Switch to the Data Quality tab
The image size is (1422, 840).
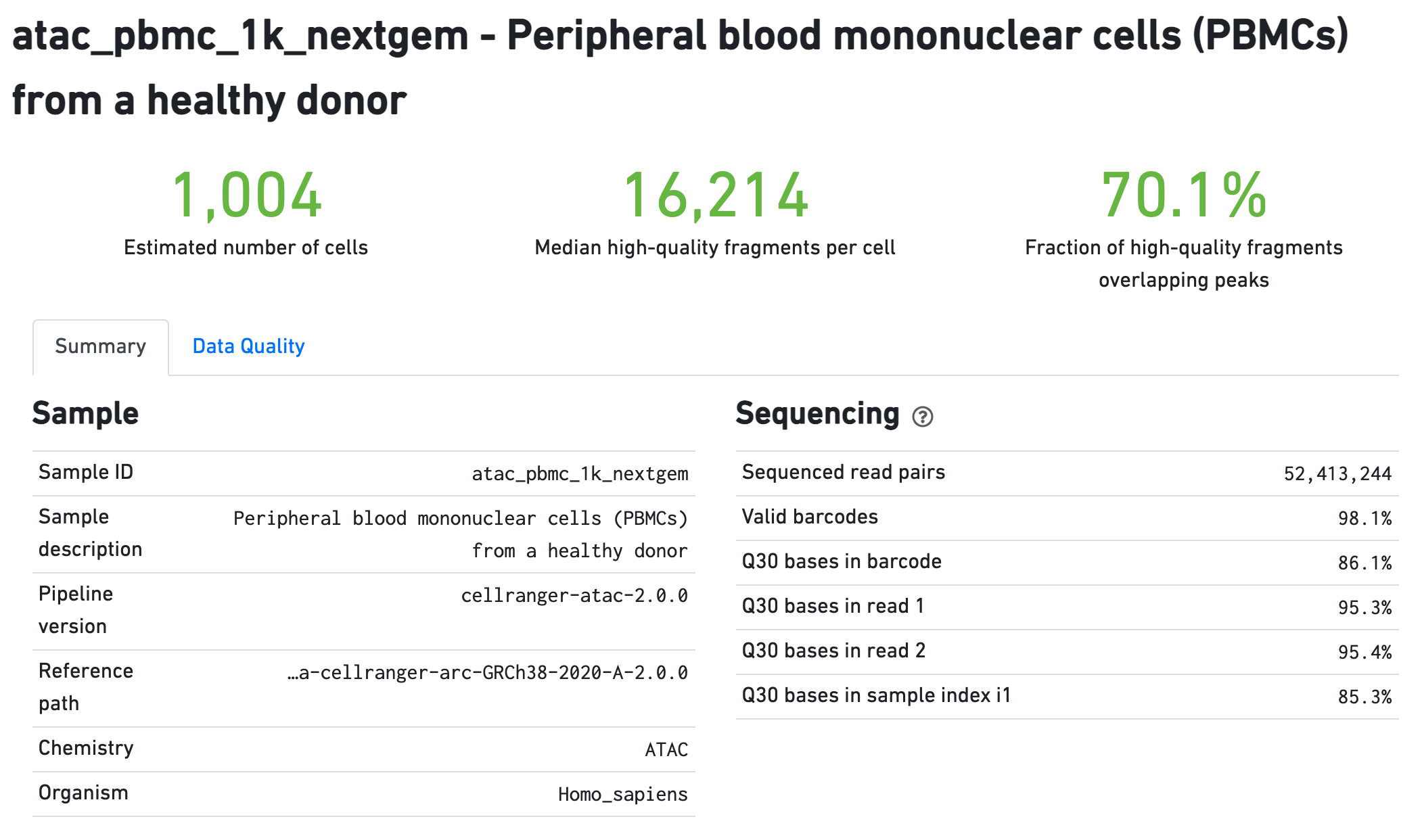pos(248,346)
